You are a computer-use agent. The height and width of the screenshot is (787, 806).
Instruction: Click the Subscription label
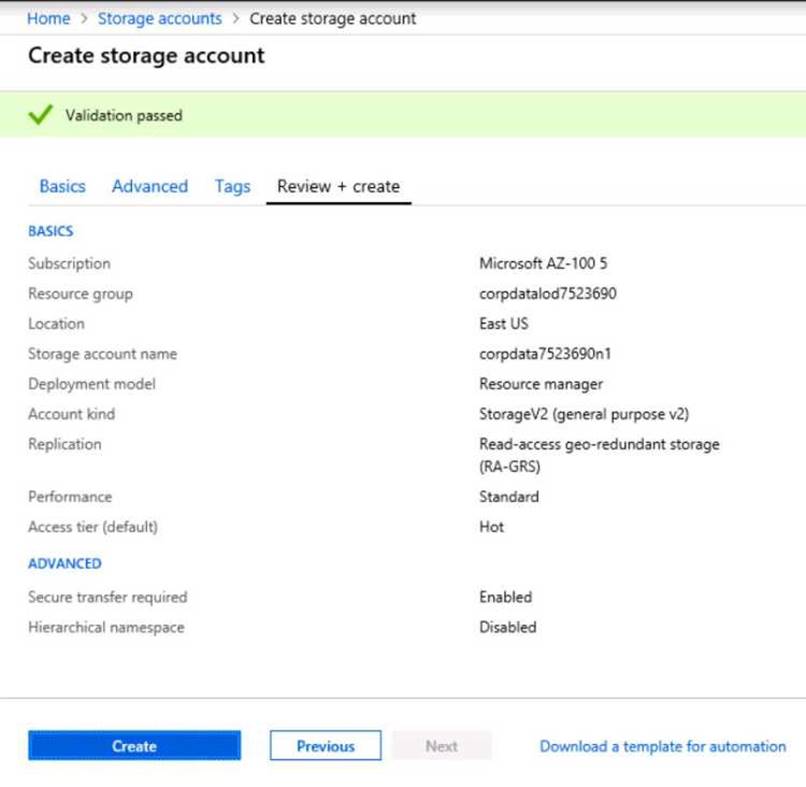(x=69, y=263)
